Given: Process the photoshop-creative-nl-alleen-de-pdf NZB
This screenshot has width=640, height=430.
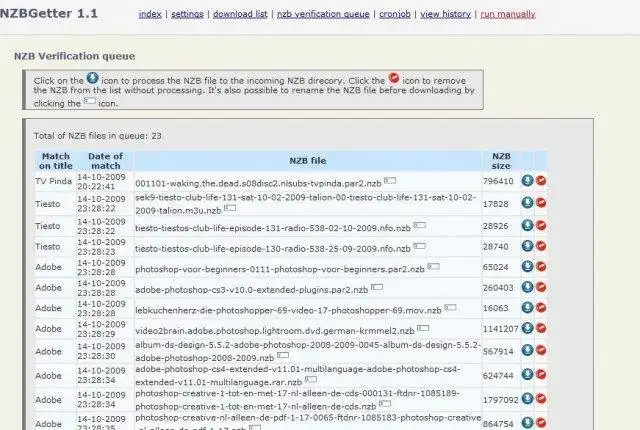Looking at the screenshot, I should (527, 423).
